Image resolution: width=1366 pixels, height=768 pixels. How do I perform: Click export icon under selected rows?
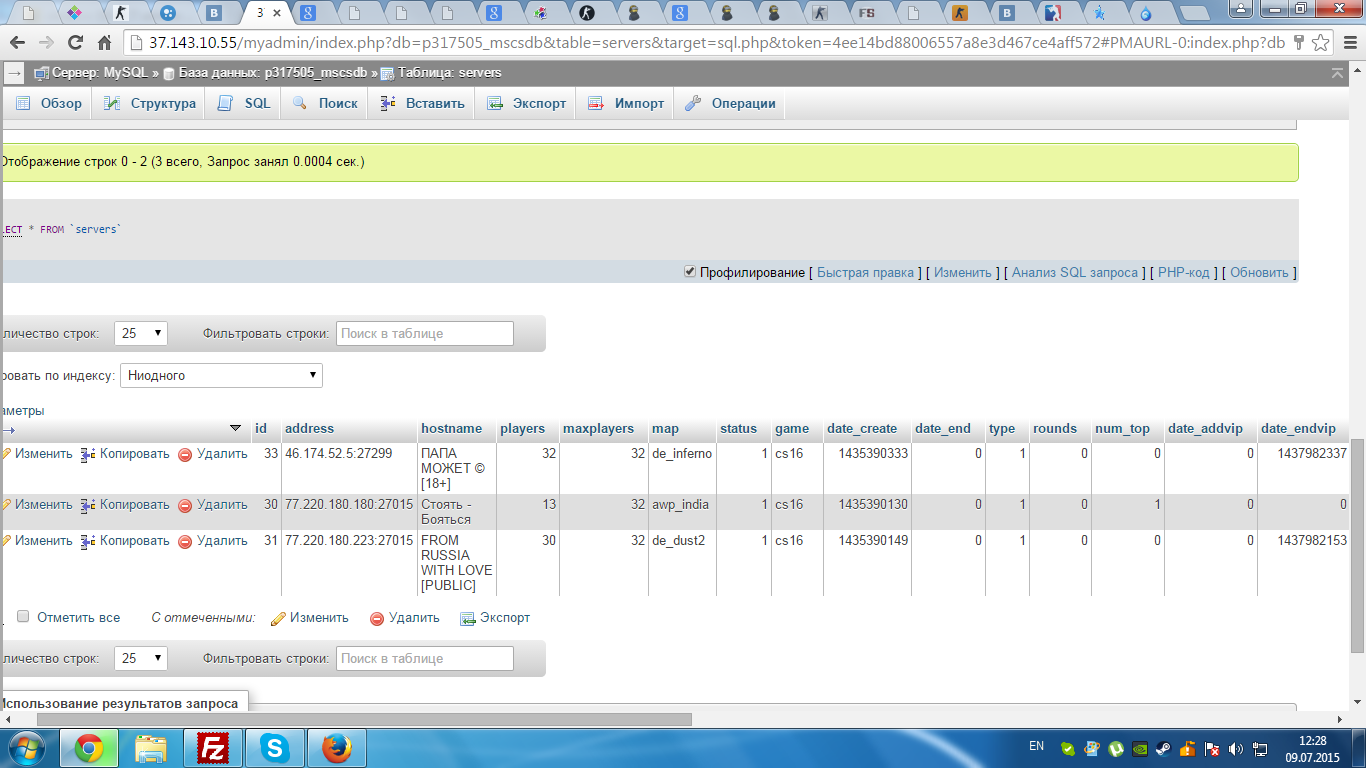[467, 618]
